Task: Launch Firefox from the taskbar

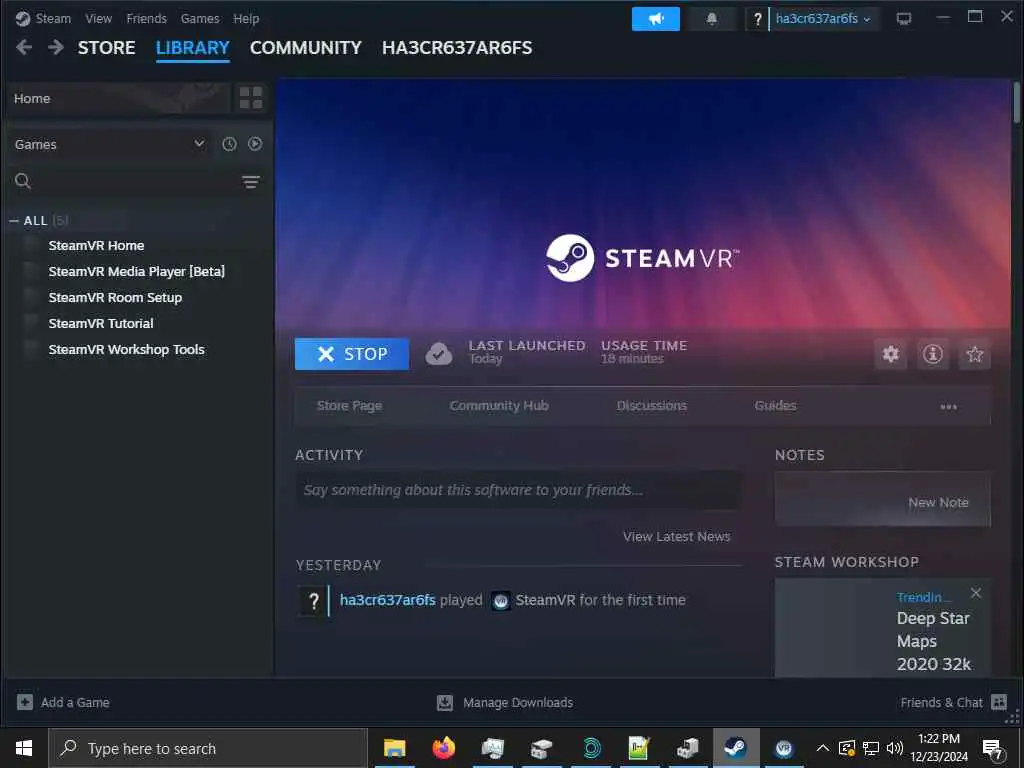Action: [x=443, y=748]
